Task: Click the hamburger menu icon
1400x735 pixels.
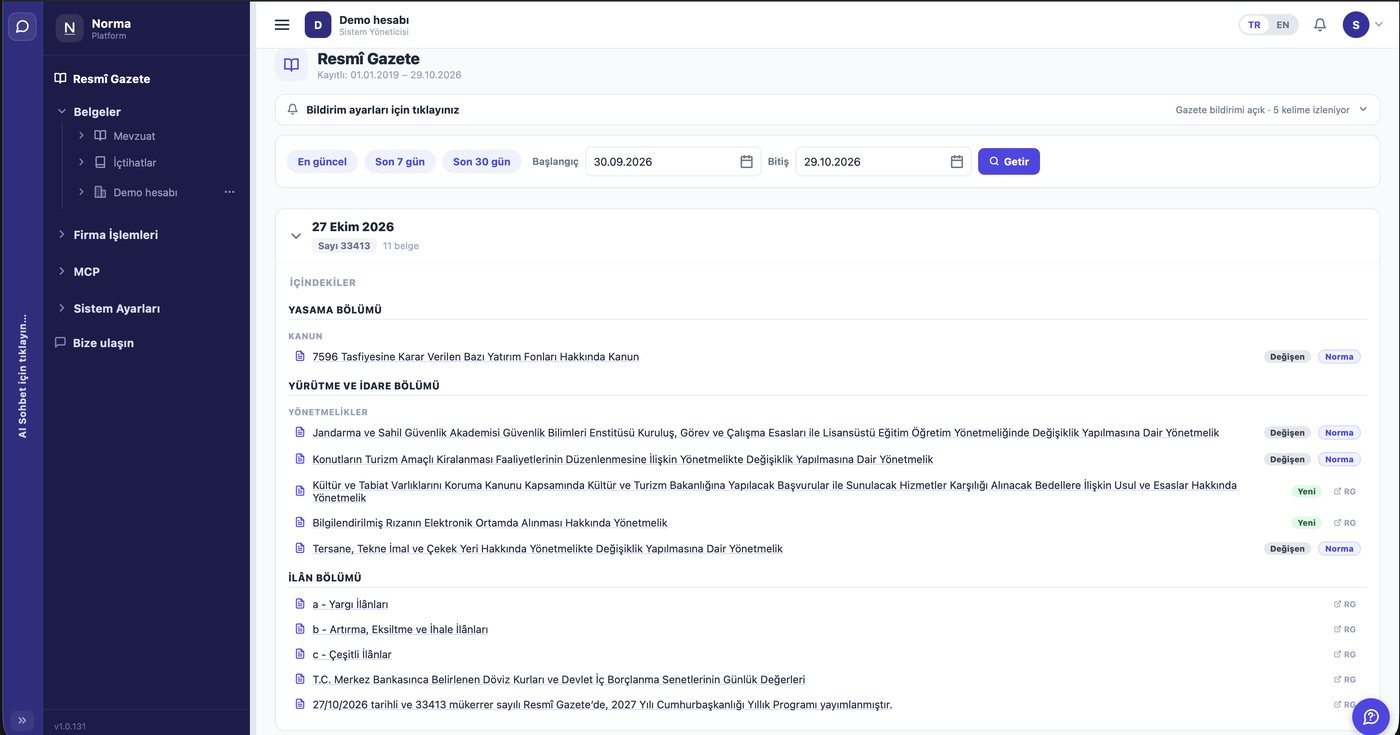Action: [x=282, y=25]
